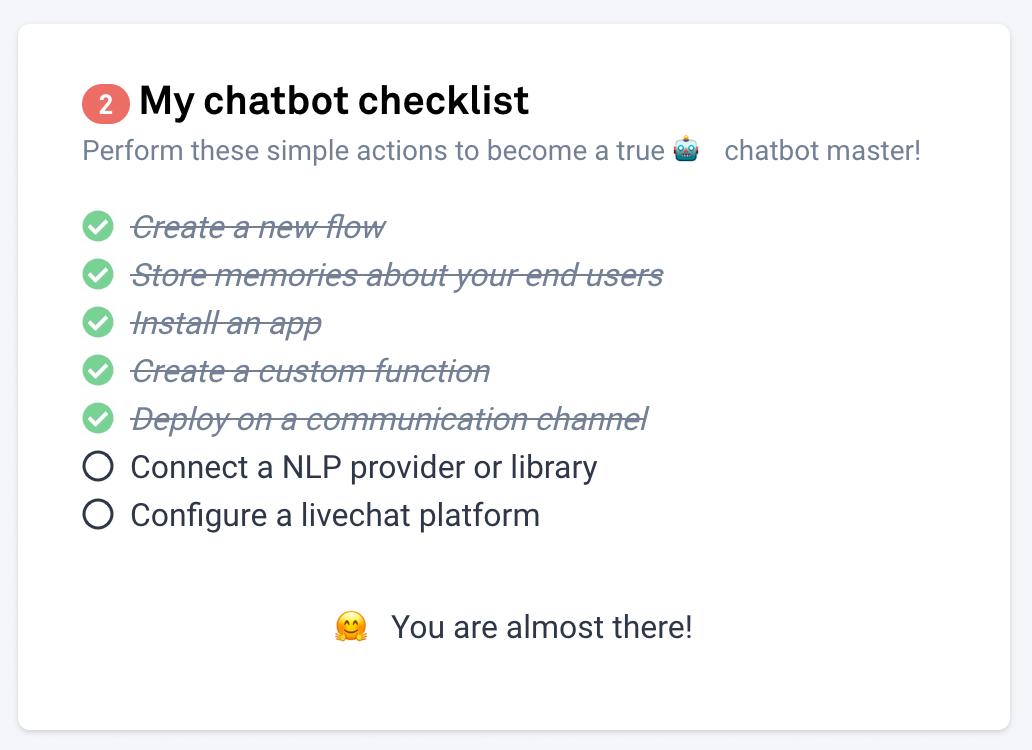Uncheck the Deploy on a communication channel checkmark
Image resolution: width=1032 pixels, height=750 pixels.
point(98,418)
